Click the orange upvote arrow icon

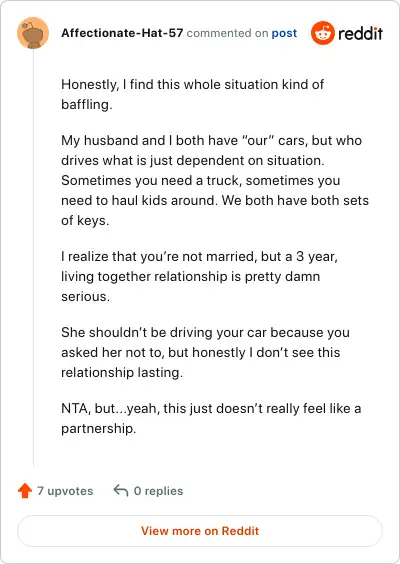coord(25,491)
